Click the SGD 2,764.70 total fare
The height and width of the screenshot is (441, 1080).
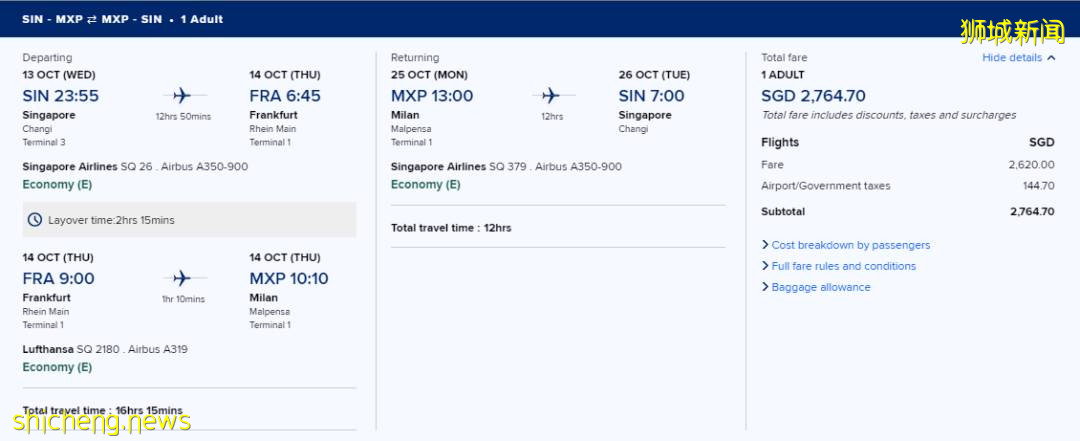tap(813, 96)
